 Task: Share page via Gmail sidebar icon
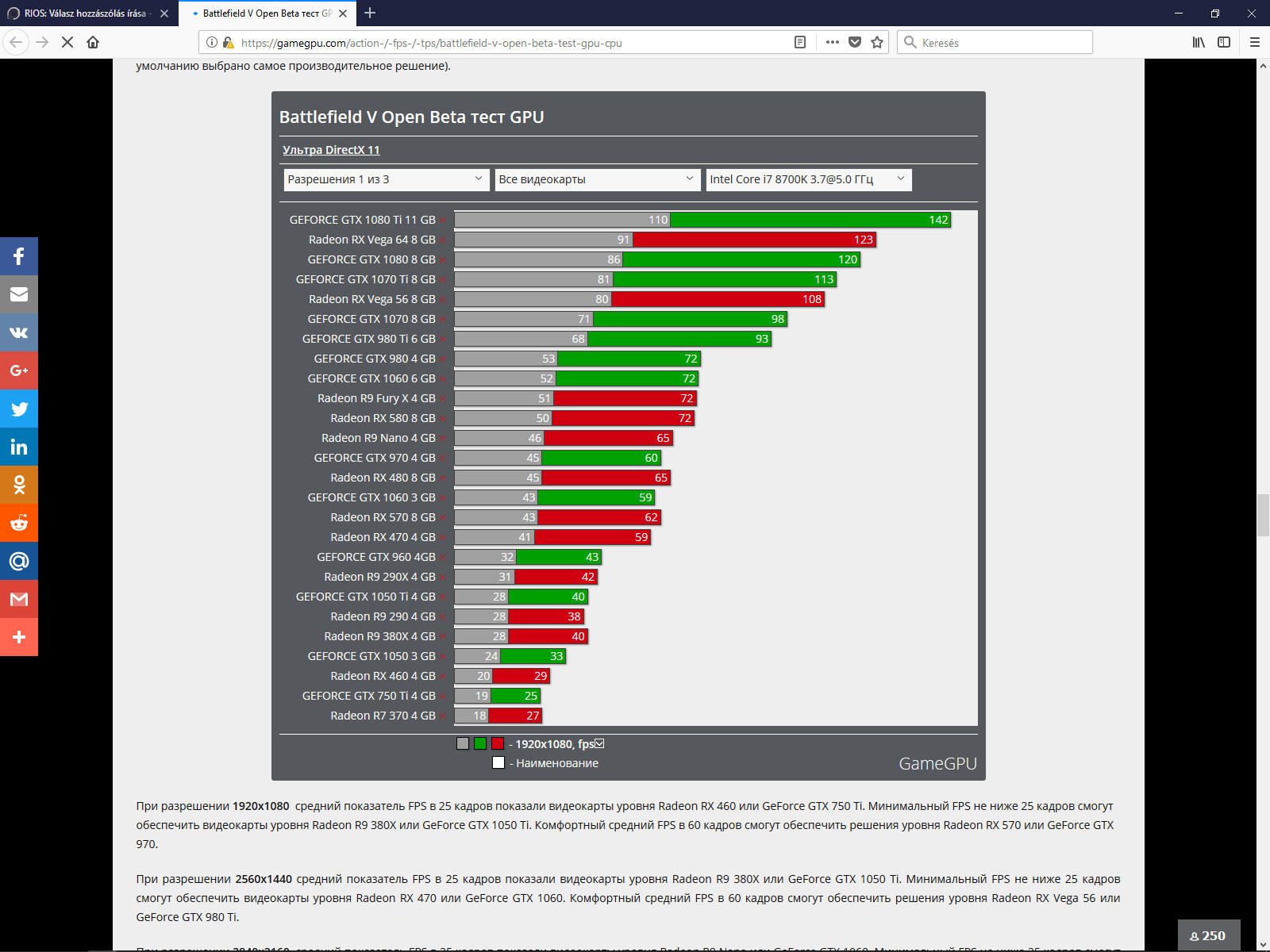coord(19,599)
